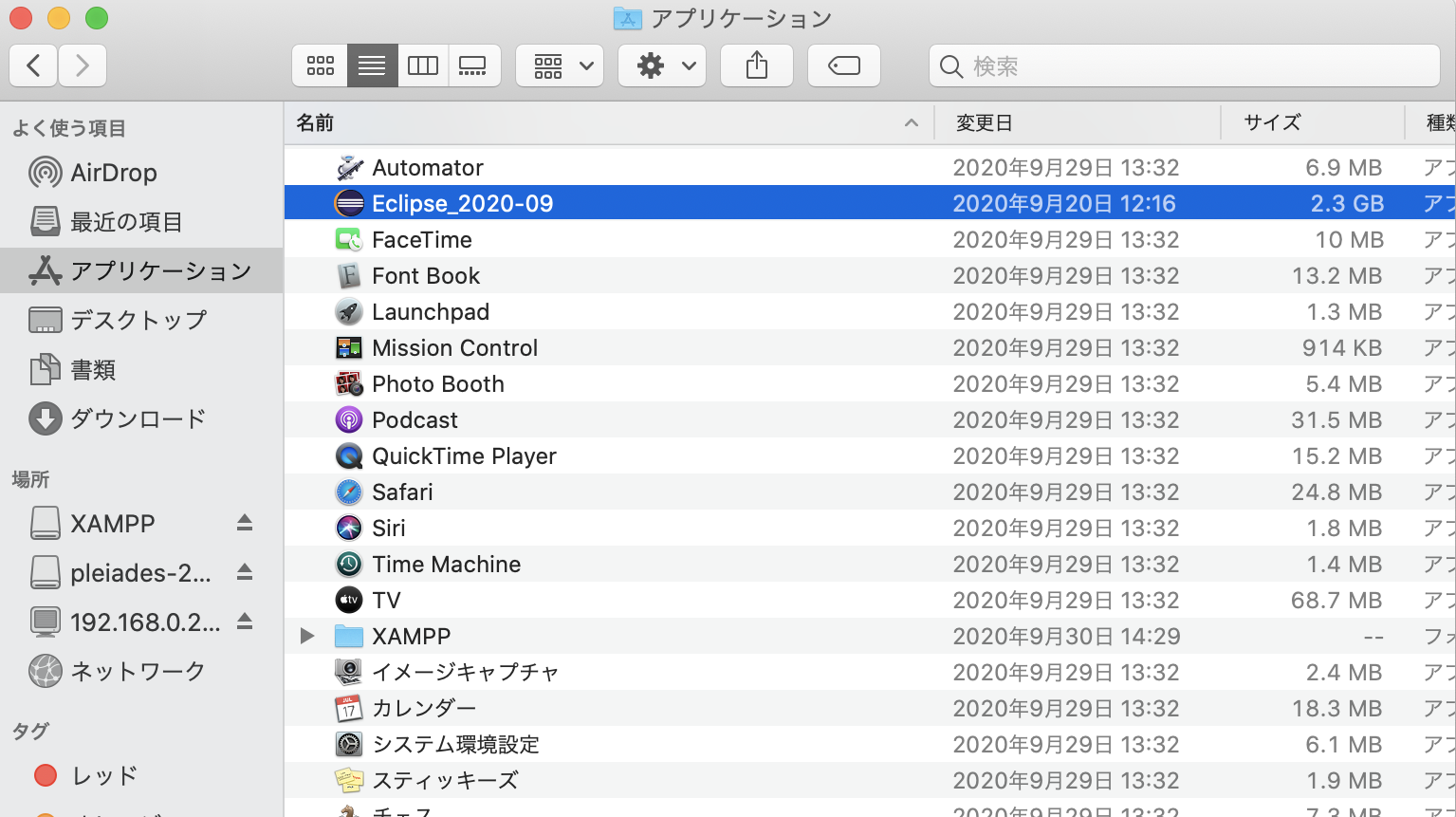Image resolution: width=1456 pixels, height=817 pixels.
Task: Click the 場所 sidebar heading
Action: (x=30, y=479)
